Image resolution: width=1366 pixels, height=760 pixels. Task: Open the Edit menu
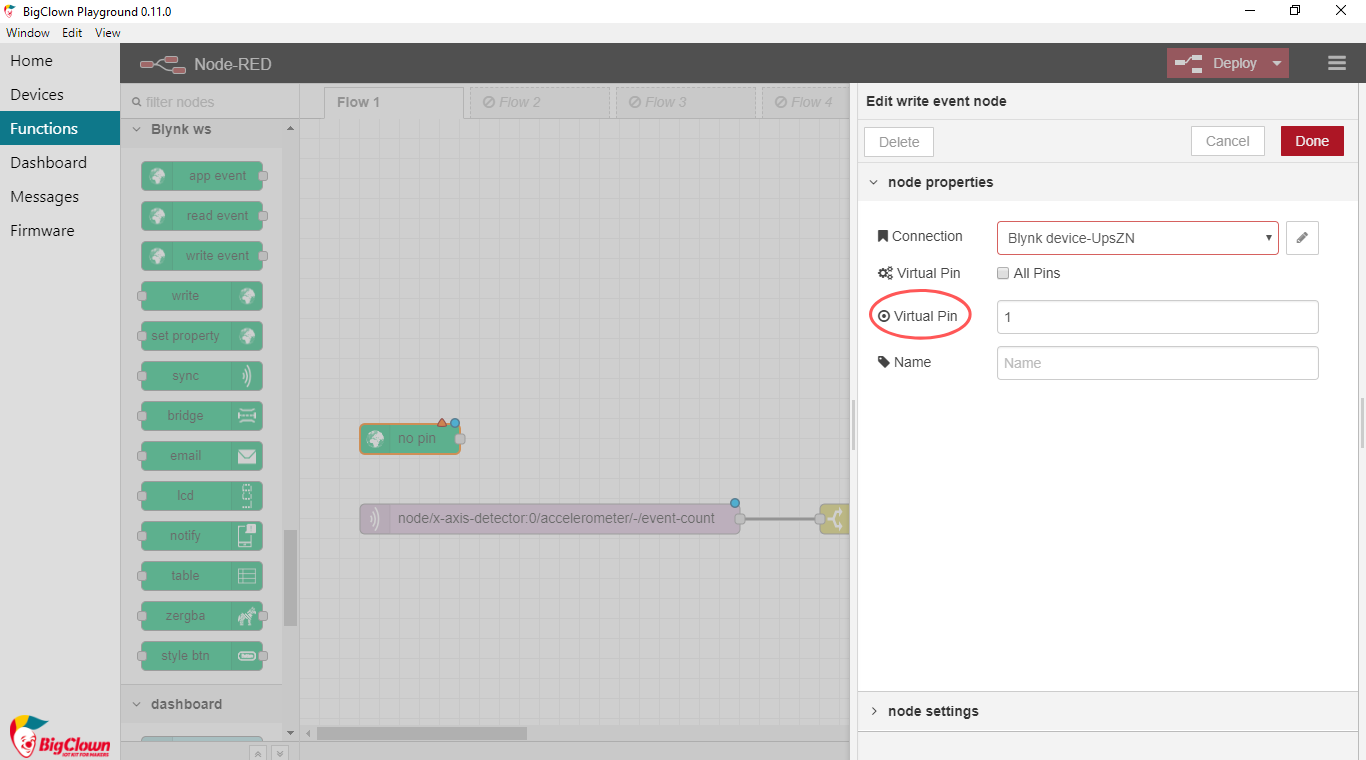click(x=72, y=33)
